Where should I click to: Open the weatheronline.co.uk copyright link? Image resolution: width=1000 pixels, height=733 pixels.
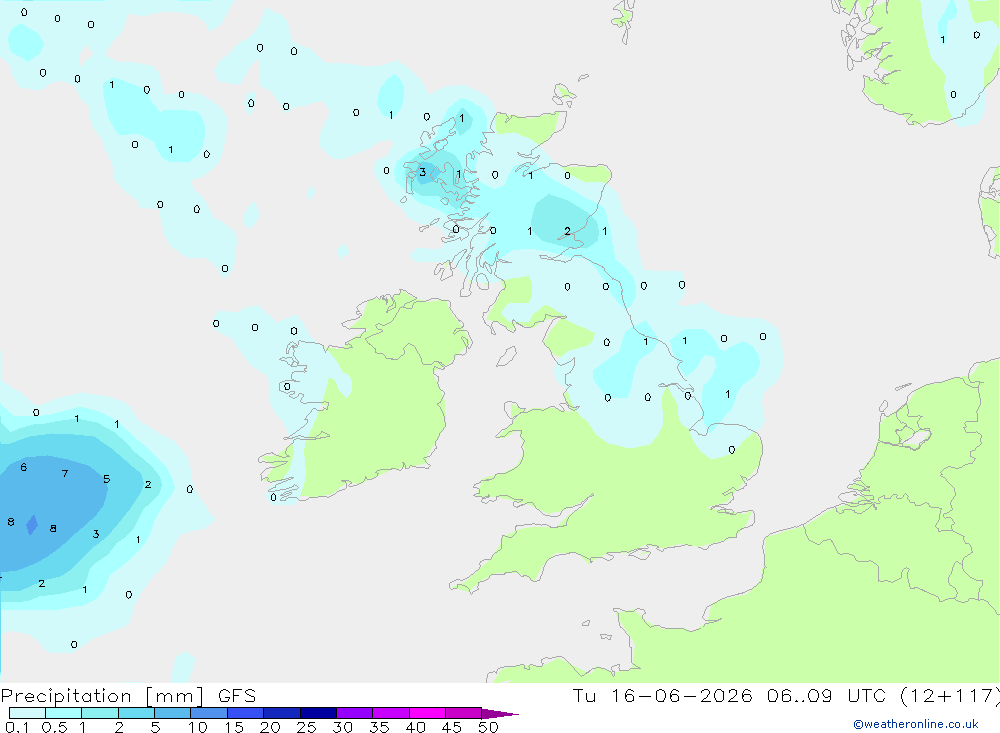click(x=916, y=724)
